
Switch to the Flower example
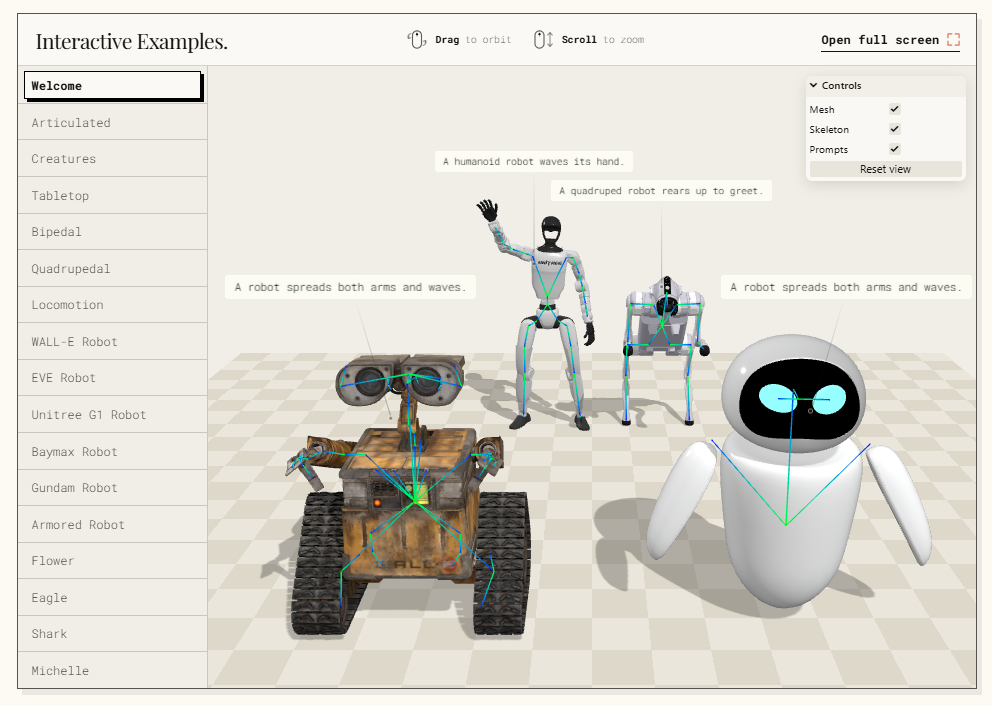click(x=113, y=560)
